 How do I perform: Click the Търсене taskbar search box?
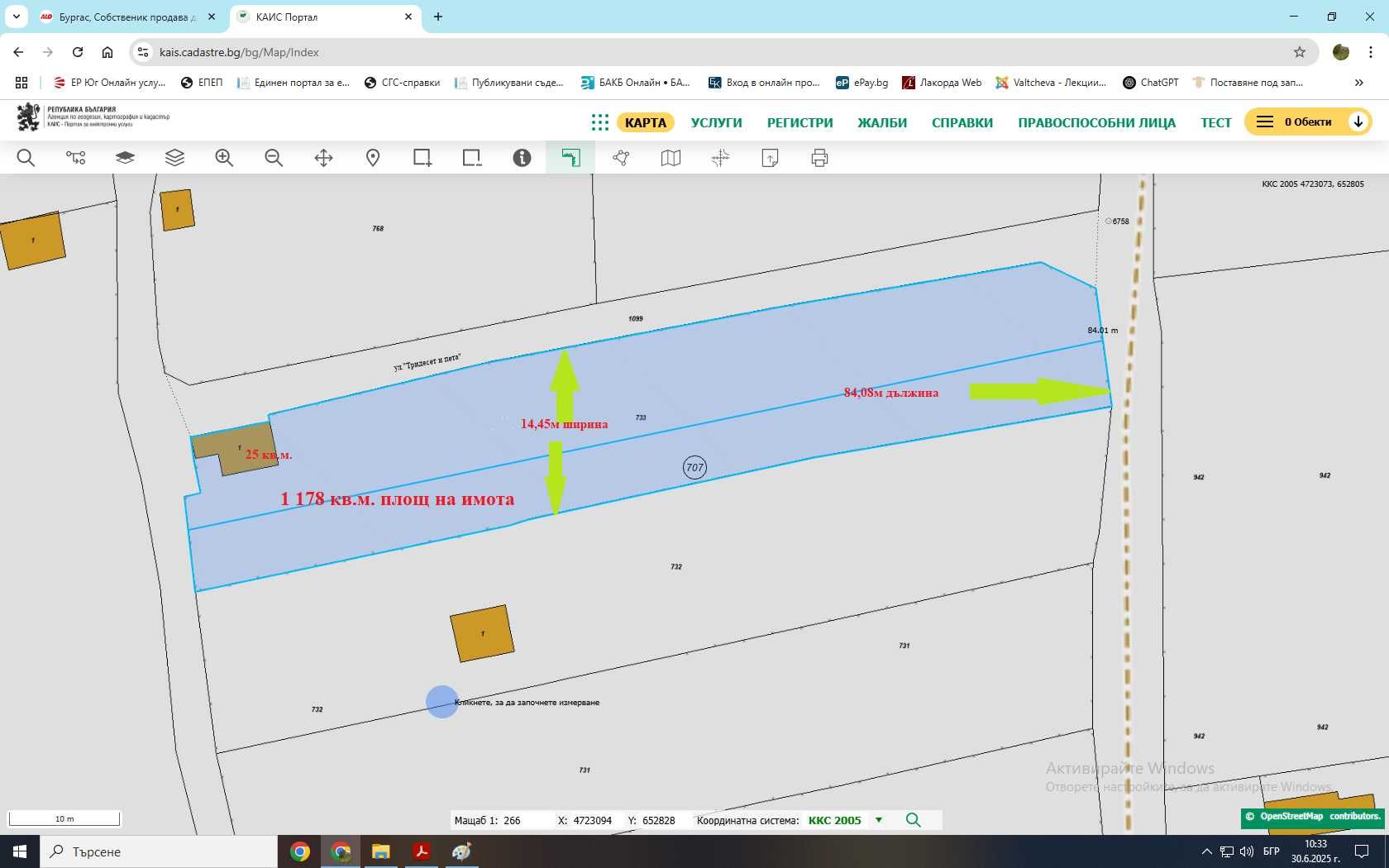click(x=159, y=851)
